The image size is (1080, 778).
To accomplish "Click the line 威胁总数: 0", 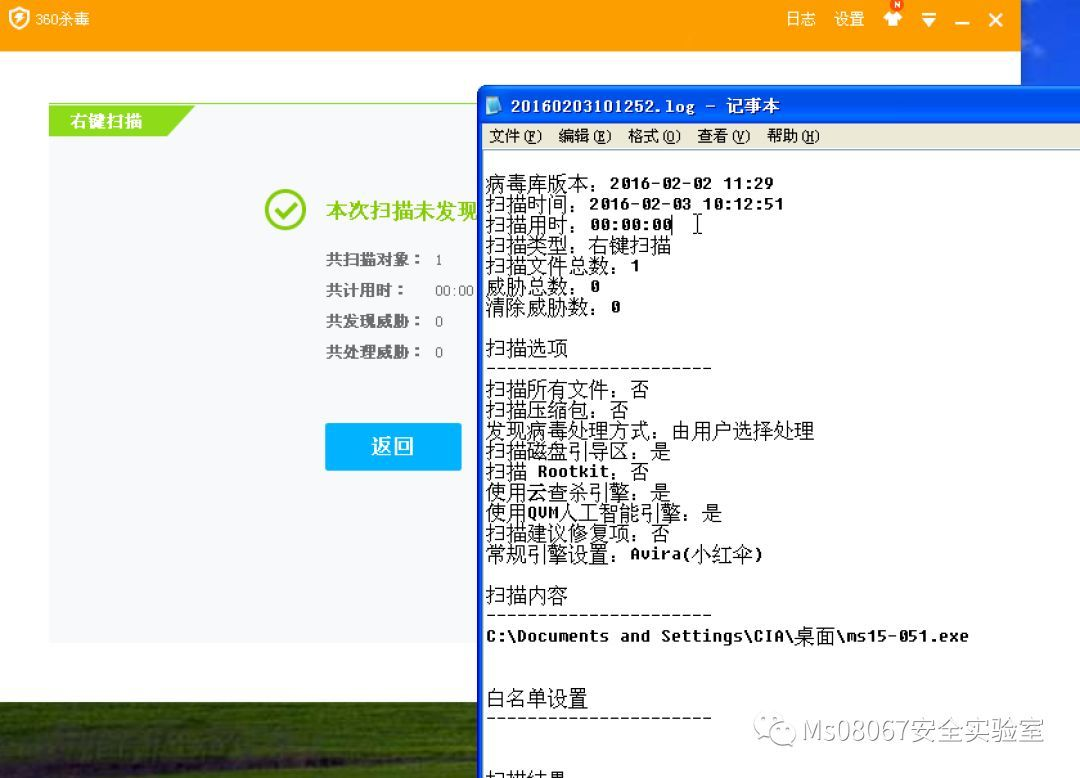I will 543,286.
